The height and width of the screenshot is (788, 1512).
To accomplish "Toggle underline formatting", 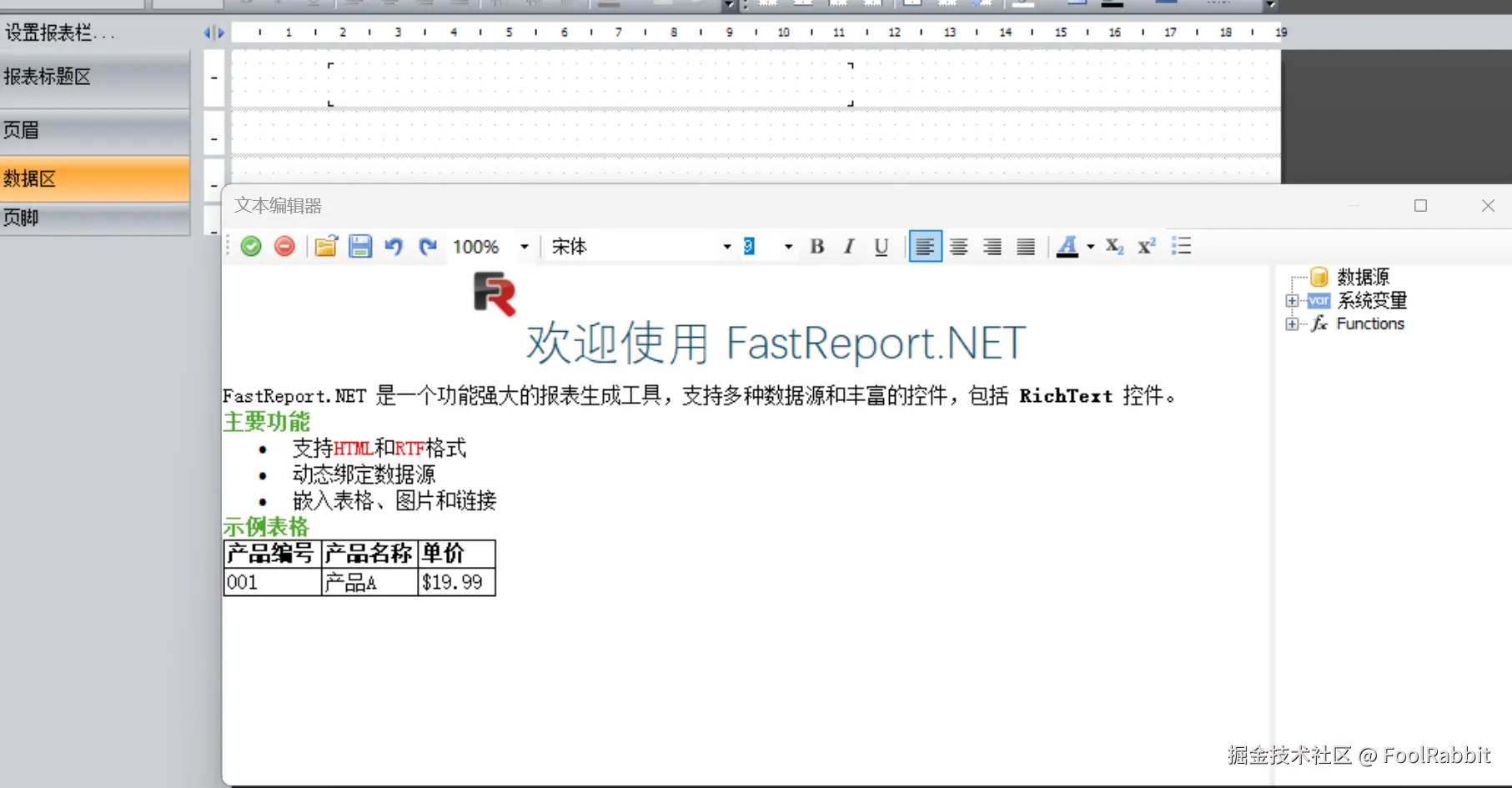I will point(882,247).
